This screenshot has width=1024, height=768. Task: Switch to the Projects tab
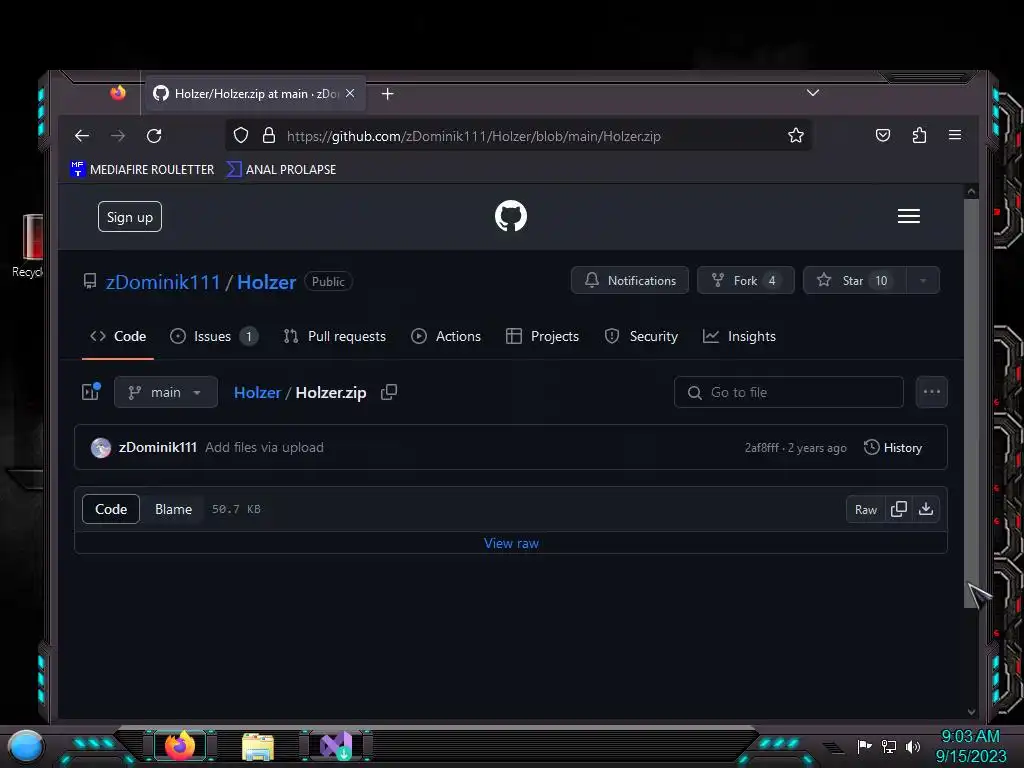[x=542, y=336]
